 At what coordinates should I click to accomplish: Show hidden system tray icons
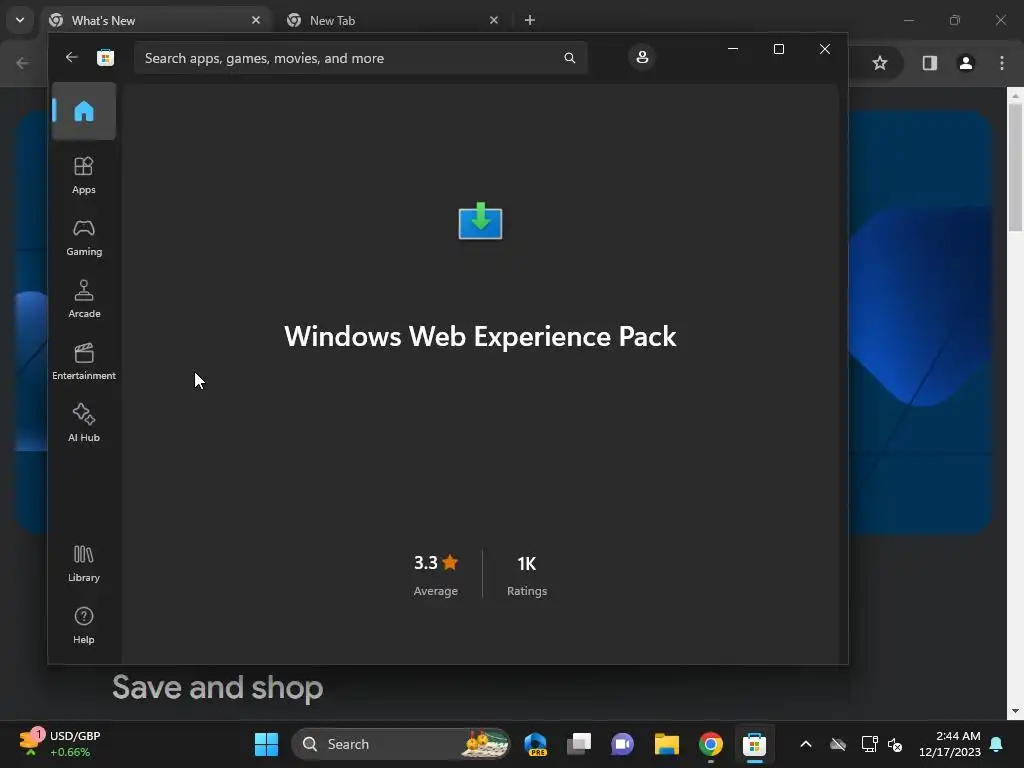pyautogui.click(x=806, y=744)
